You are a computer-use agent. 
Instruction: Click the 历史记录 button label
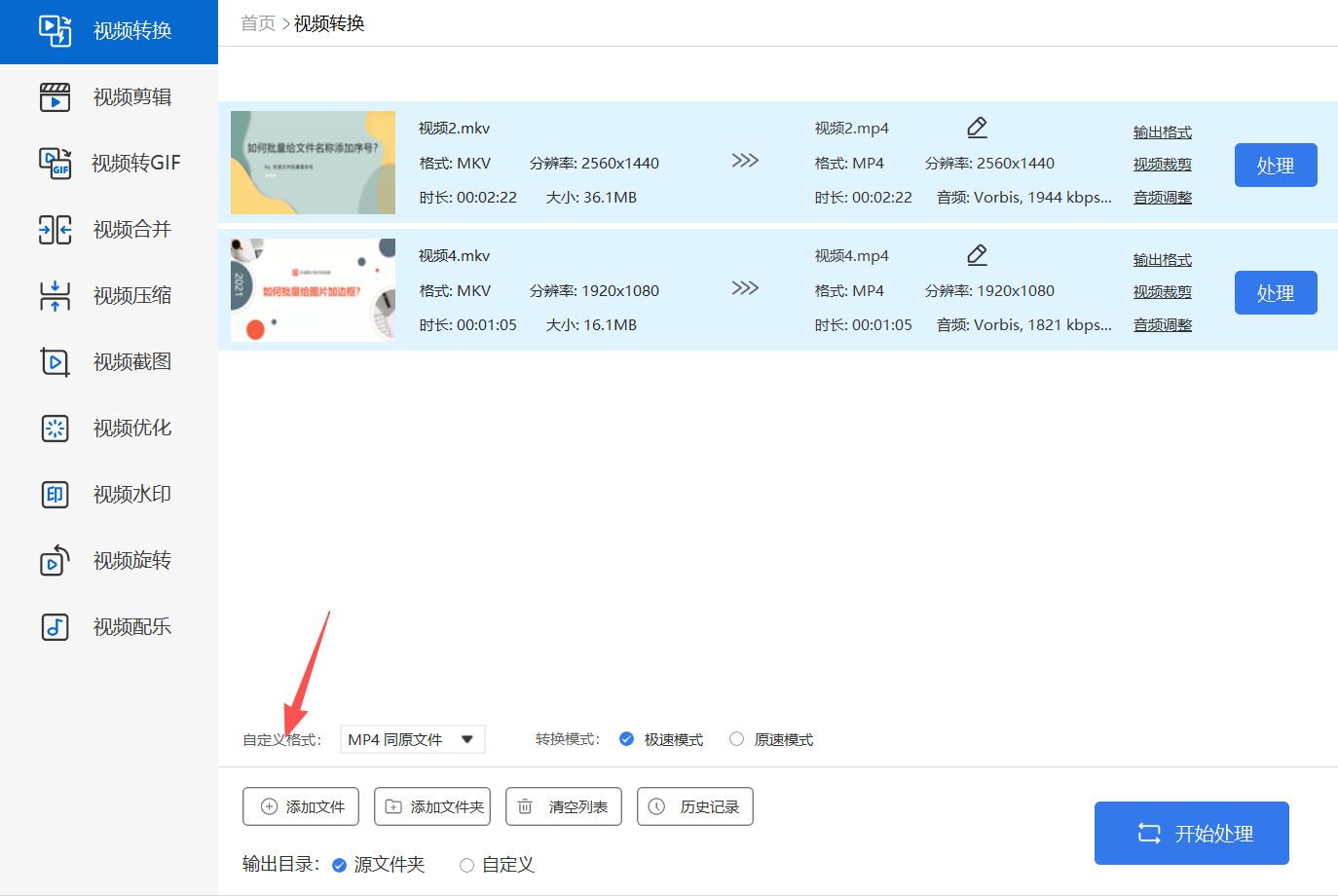tap(710, 807)
